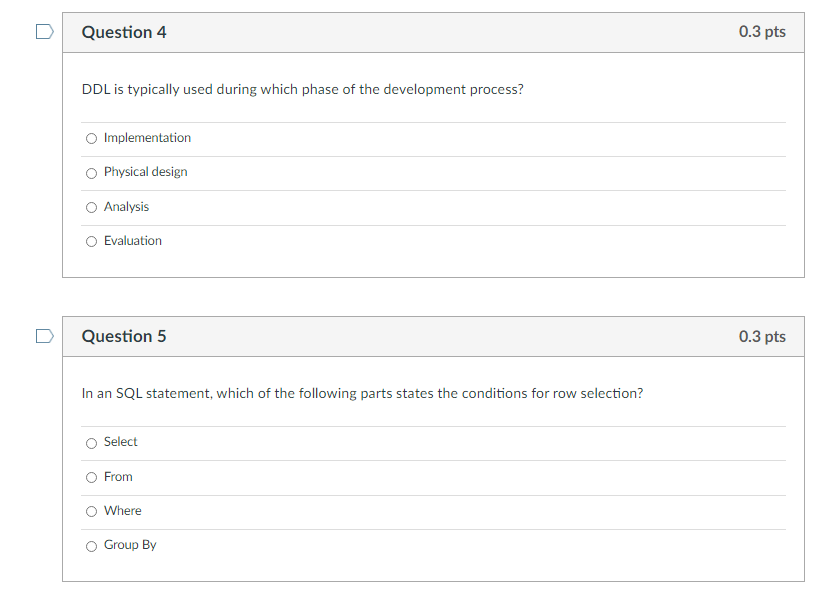Image resolution: width=831 pixels, height=611 pixels.
Task: Select the radio button beside Select
Action: tap(92, 442)
